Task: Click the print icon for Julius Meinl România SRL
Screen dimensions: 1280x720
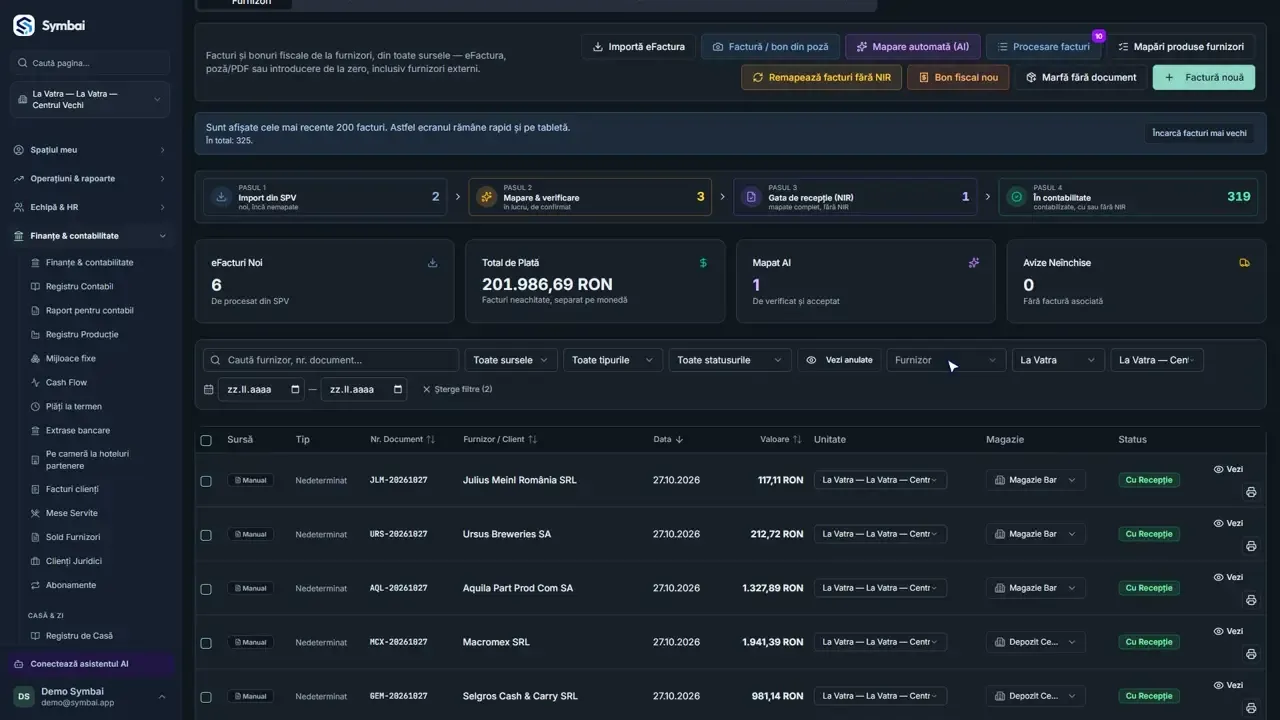Action: point(1251,492)
